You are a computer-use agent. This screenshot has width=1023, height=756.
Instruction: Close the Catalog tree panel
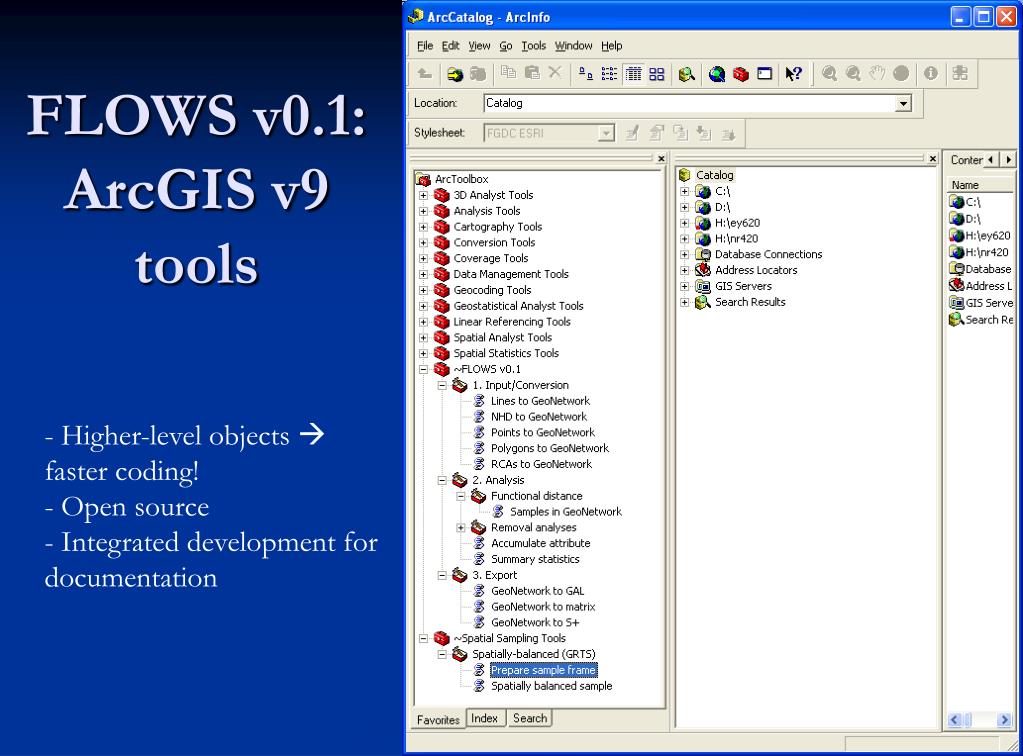click(x=932, y=159)
